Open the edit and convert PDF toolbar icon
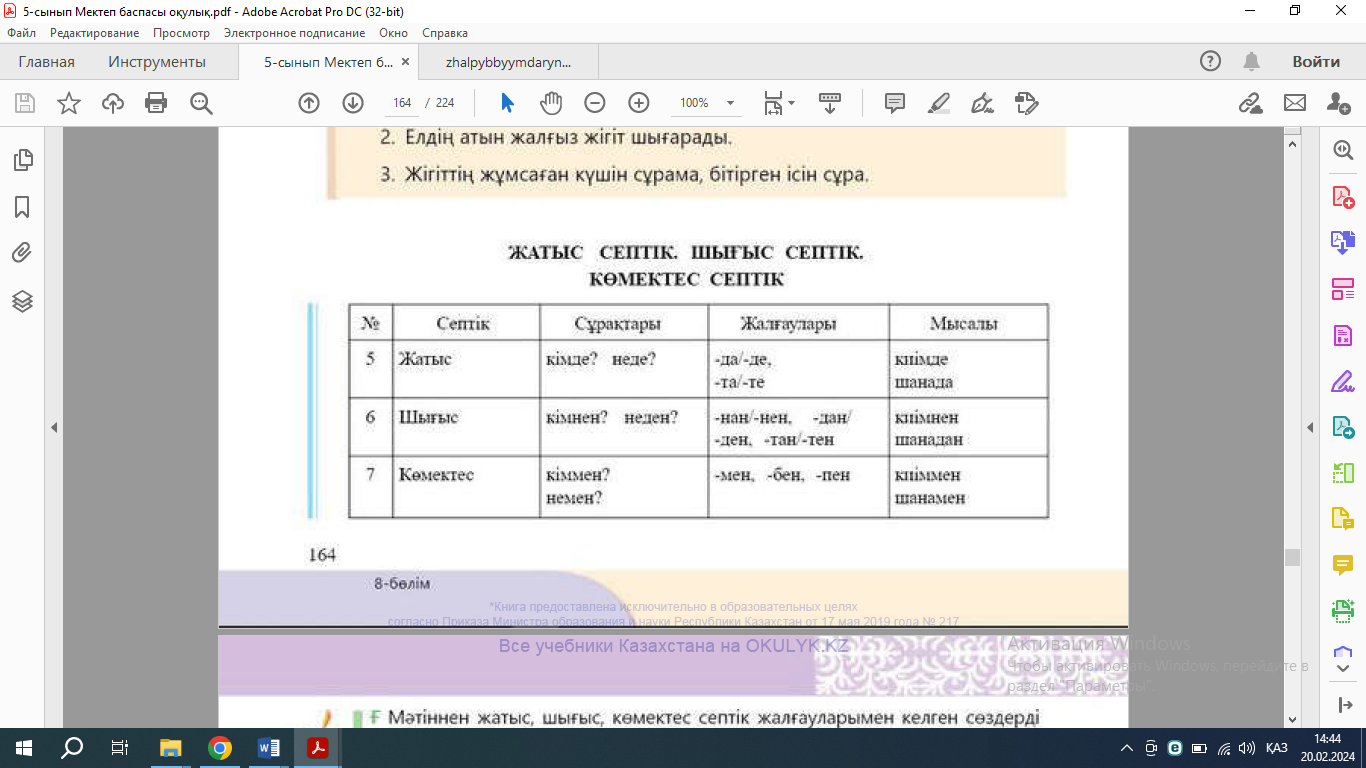Screen dimensions: 1366x768 coord(1027,103)
